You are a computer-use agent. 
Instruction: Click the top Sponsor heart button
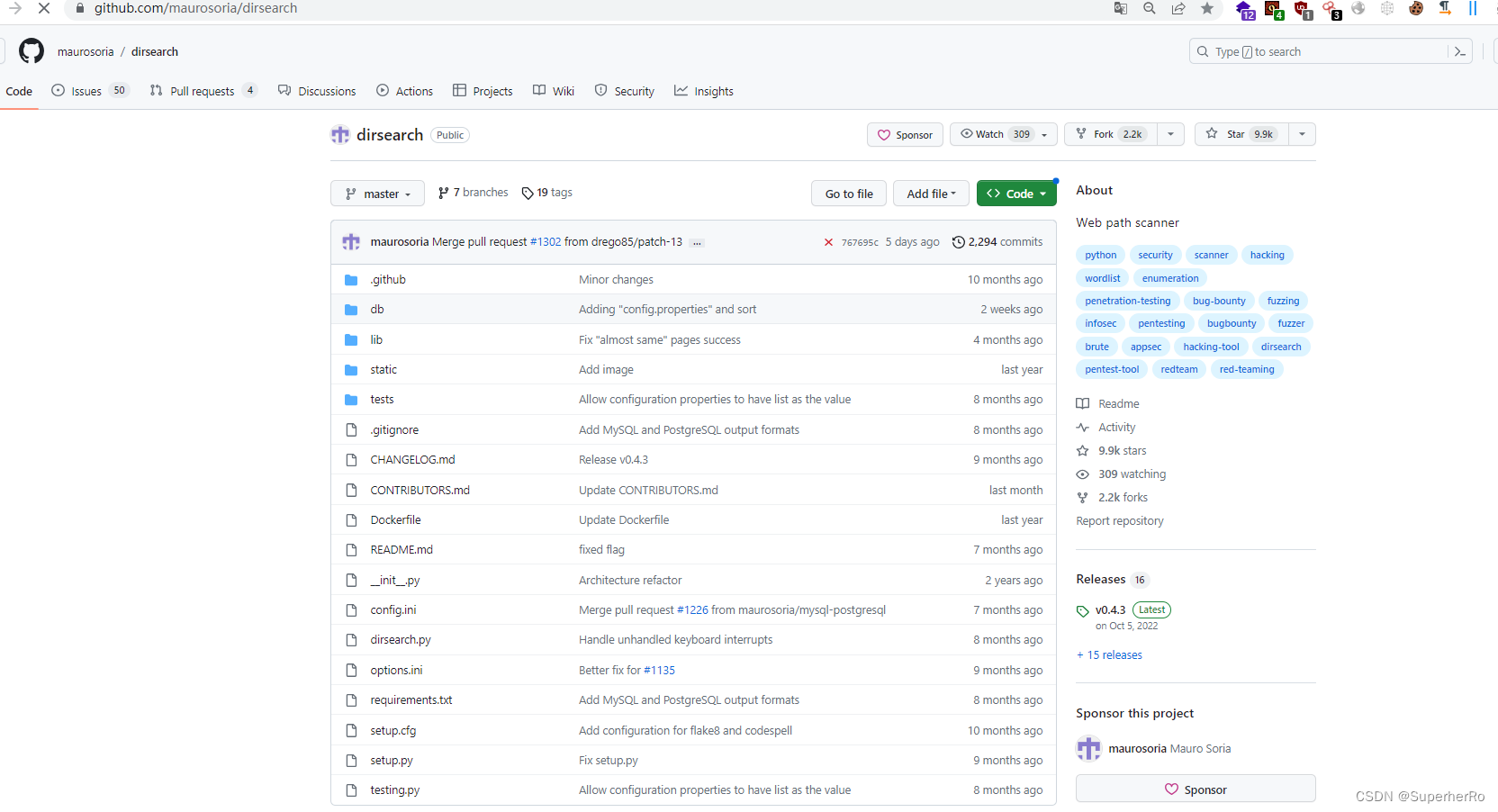click(905, 135)
